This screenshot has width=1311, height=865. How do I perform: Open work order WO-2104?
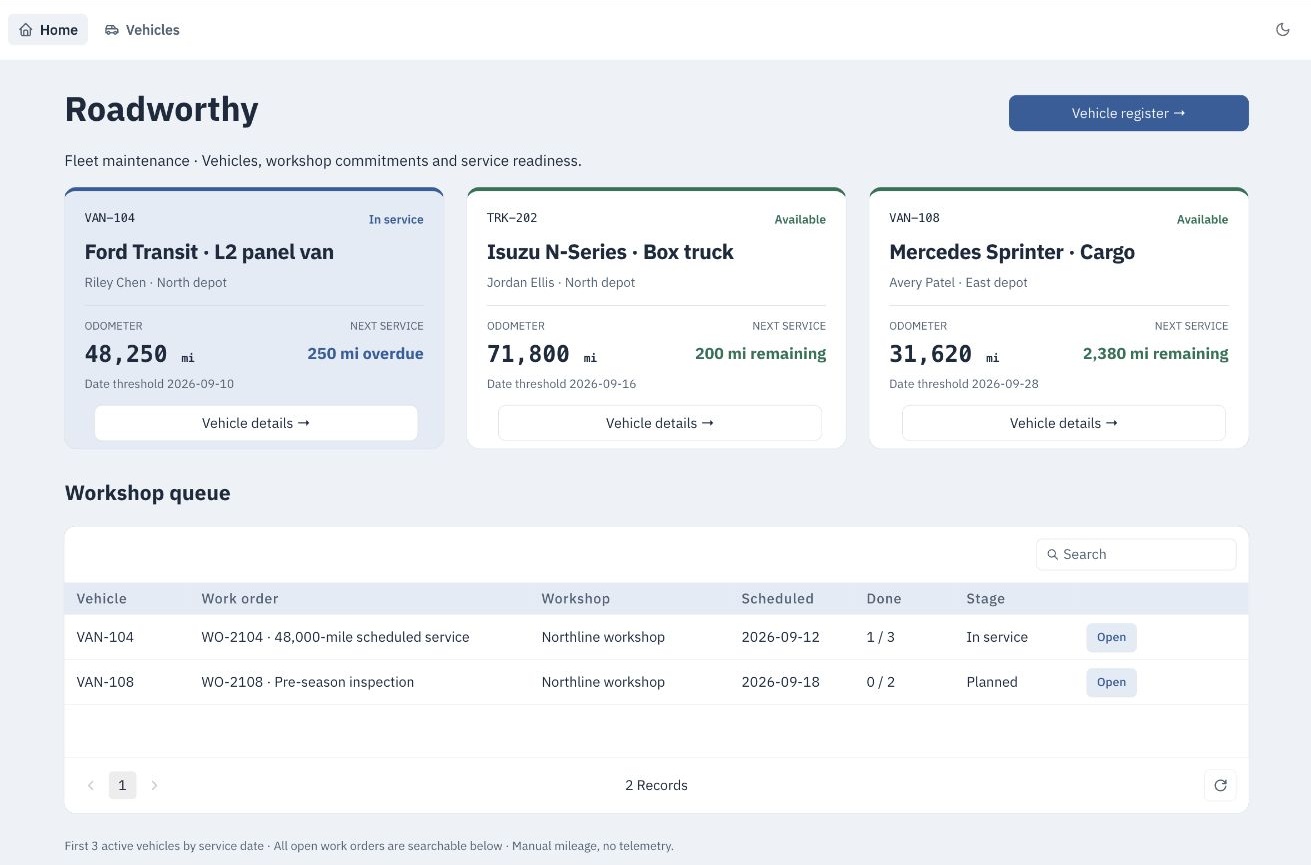1111,637
